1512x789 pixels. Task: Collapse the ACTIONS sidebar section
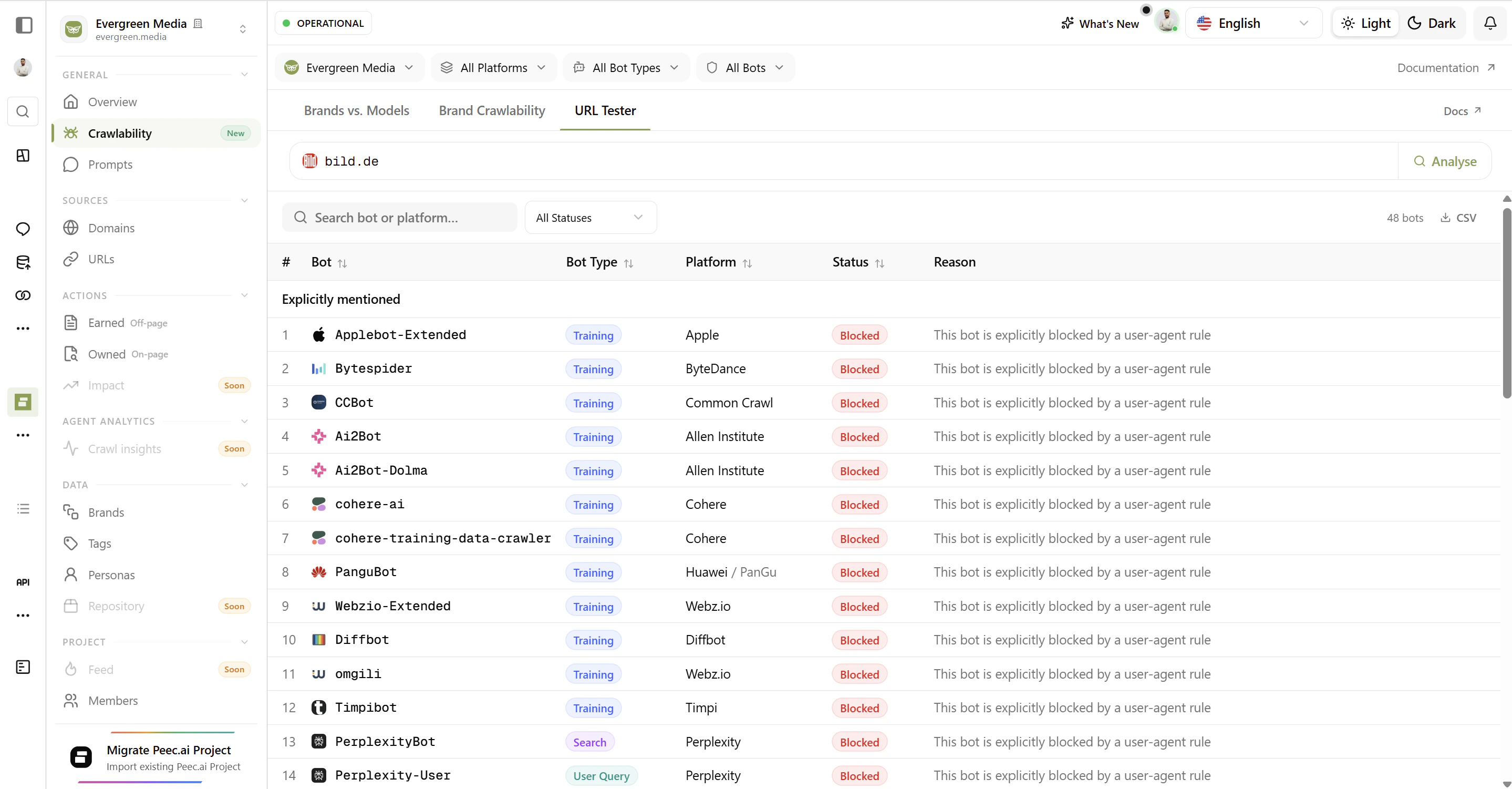click(244, 295)
